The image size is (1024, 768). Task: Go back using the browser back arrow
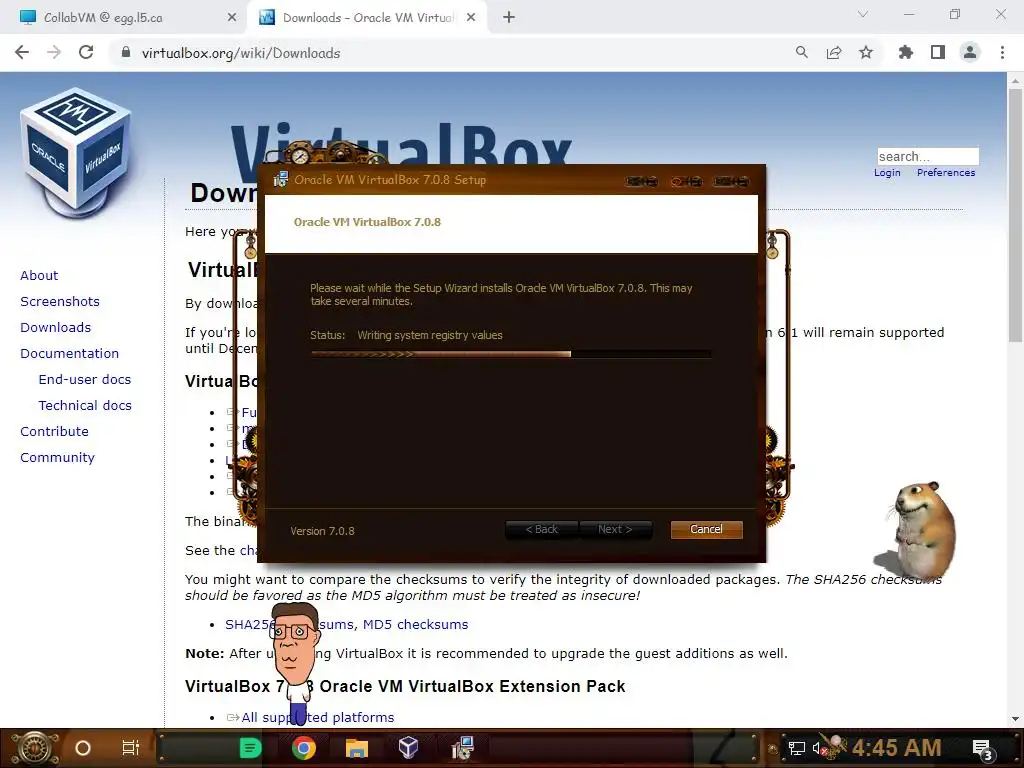(x=22, y=53)
